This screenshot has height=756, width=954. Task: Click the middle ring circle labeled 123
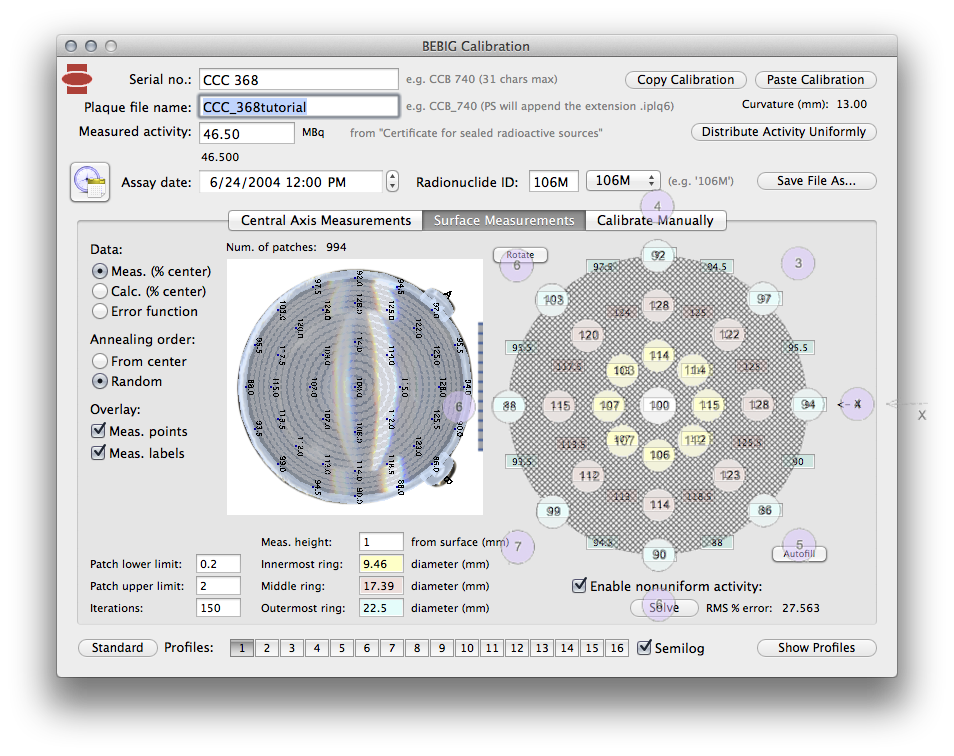(731, 475)
